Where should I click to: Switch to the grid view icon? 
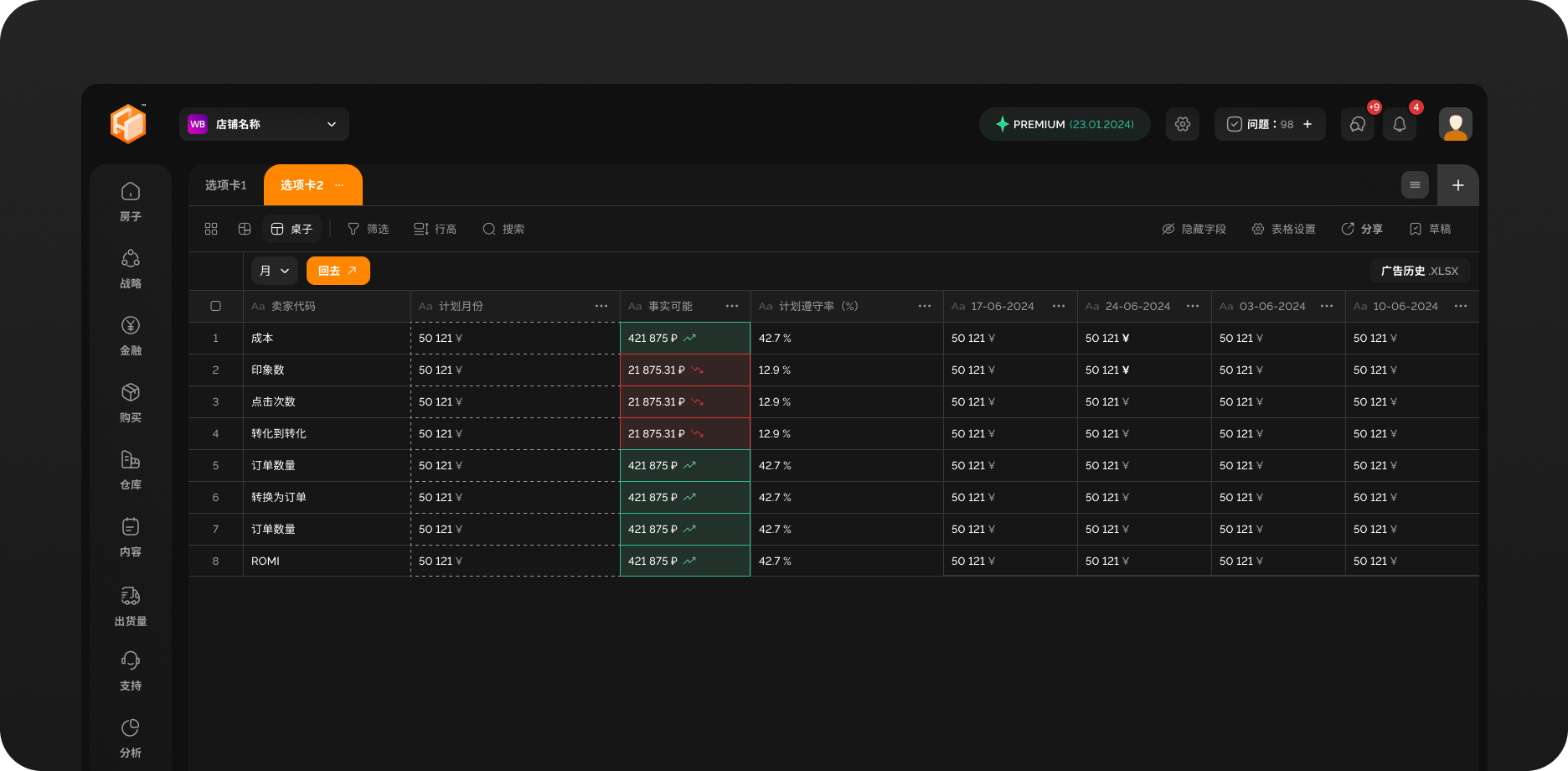coord(211,229)
